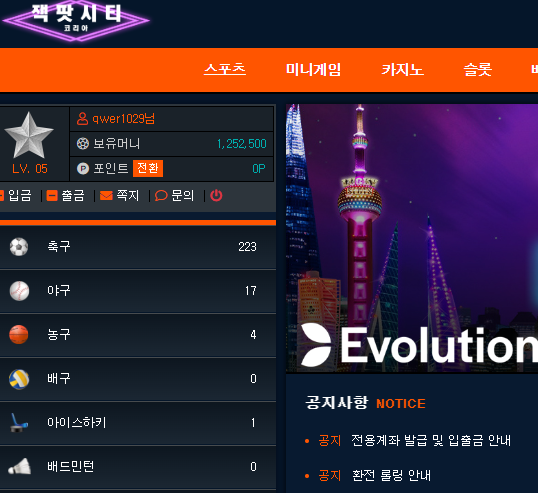
Task: Click the orange 전환 points button
Action: point(148,168)
